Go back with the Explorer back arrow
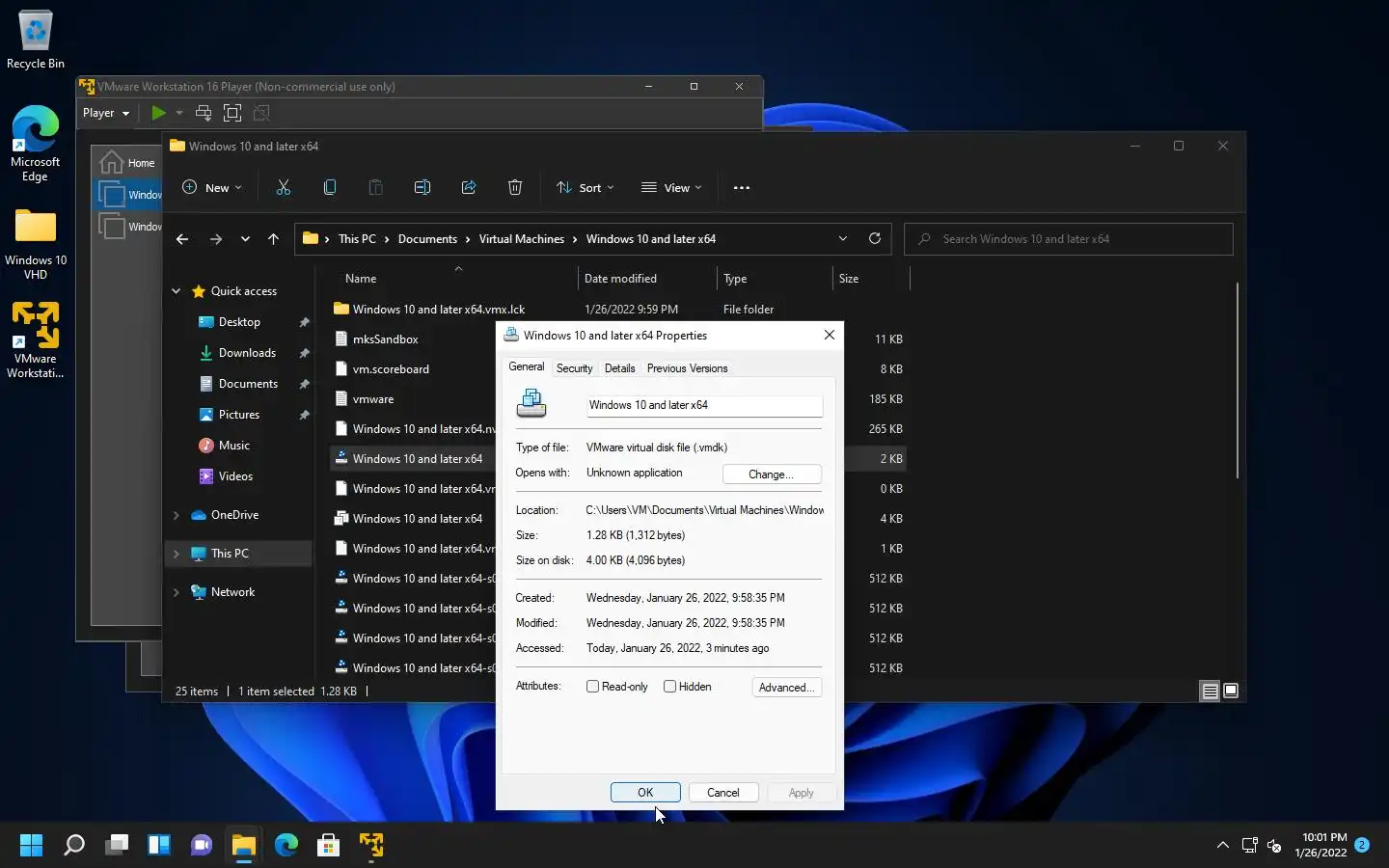Viewport: 1389px width, 868px height. 182,239
